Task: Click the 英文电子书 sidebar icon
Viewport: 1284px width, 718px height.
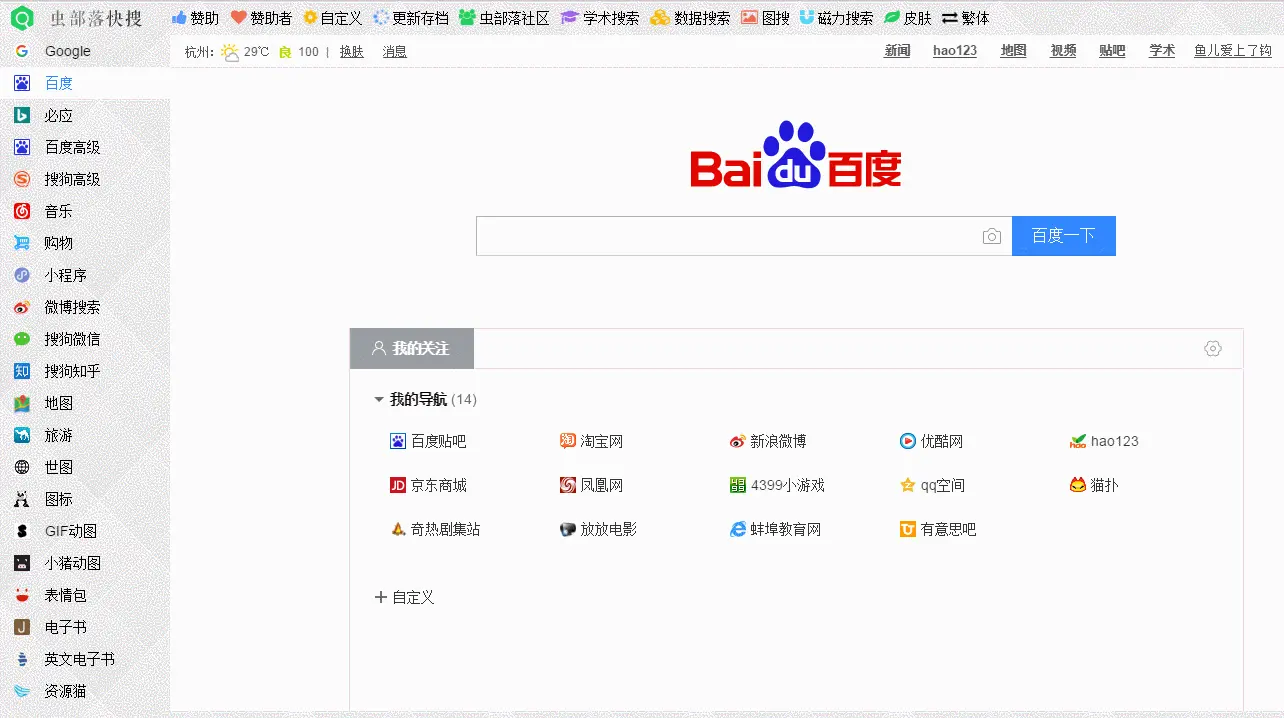Action: 22,659
